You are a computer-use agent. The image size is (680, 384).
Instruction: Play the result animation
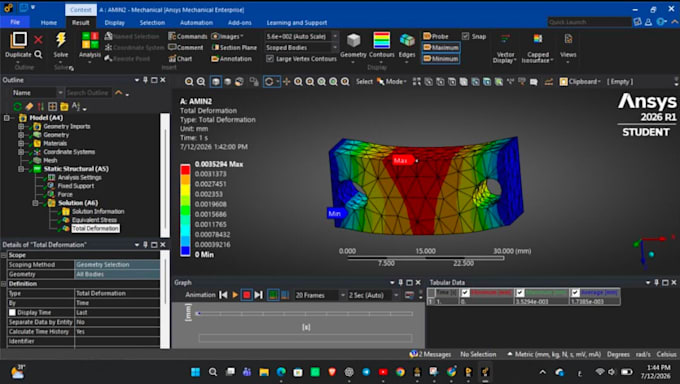(235, 295)
